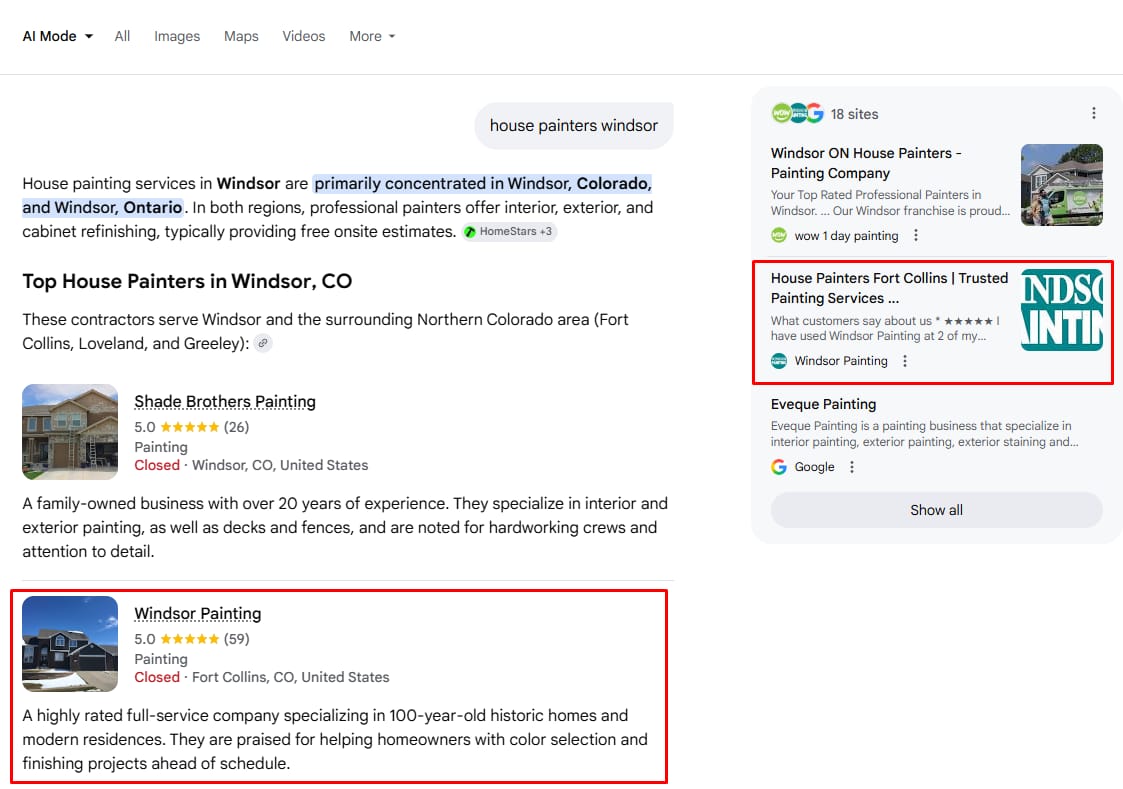This screenshot has height=789, width=1123.
Task: Open the WOW 1 Day Painting result image
Action: 1061,185
